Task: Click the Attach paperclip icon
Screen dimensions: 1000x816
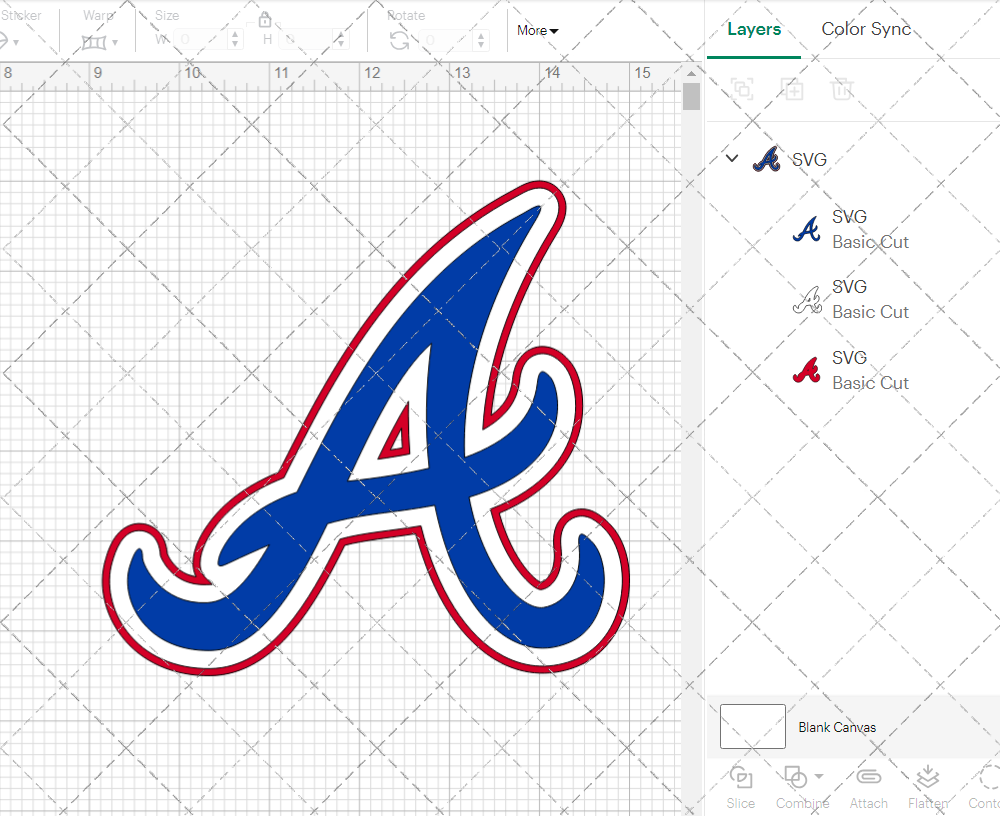Action: coord(868,778)
